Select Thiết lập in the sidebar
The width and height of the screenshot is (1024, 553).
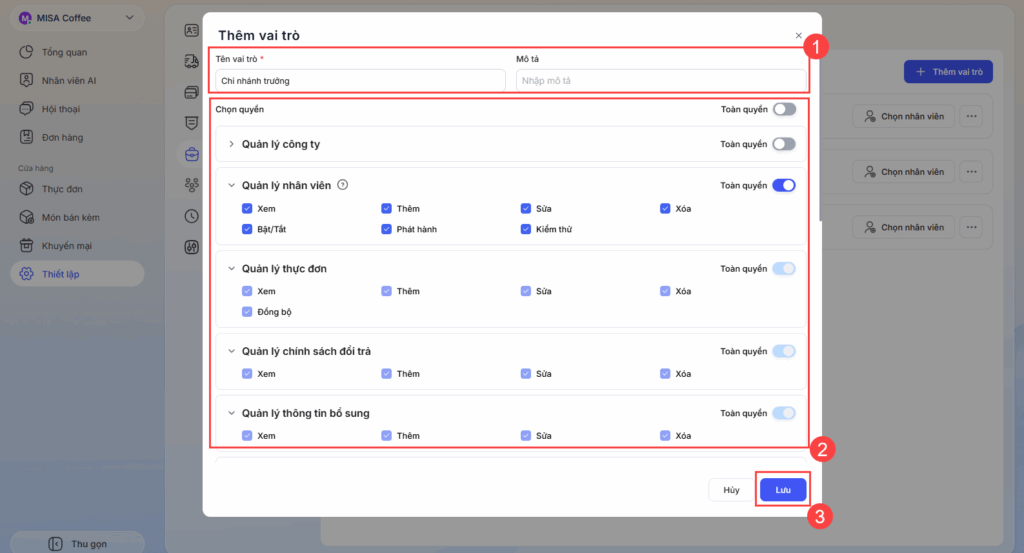(62, 273)
